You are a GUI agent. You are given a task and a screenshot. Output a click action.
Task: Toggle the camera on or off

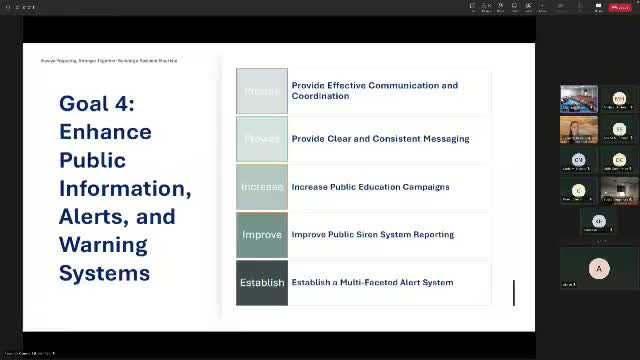(561, 7)
